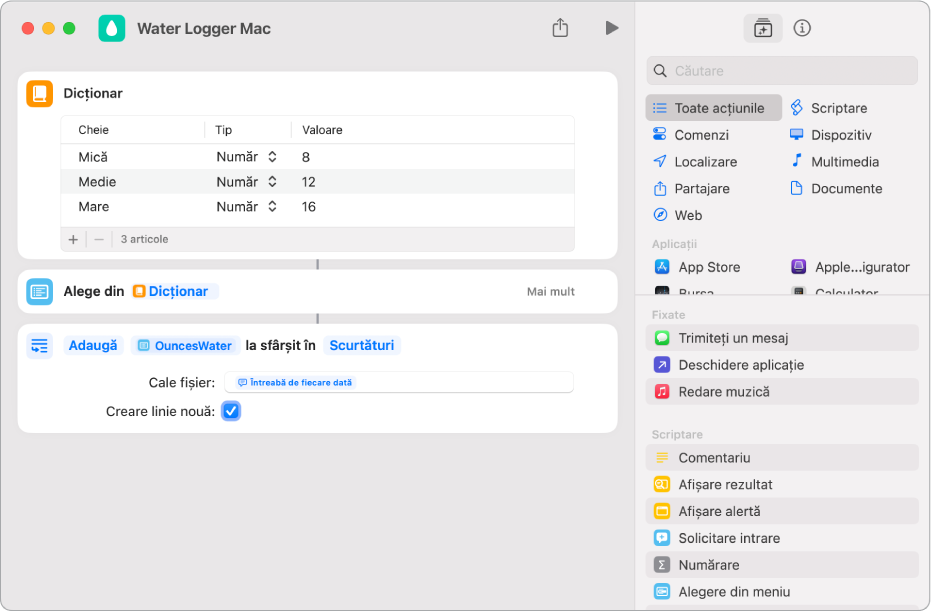Select the Apple Configurator app entry
931x612 pixels.
pyautogui.click(x=850, y=267)
